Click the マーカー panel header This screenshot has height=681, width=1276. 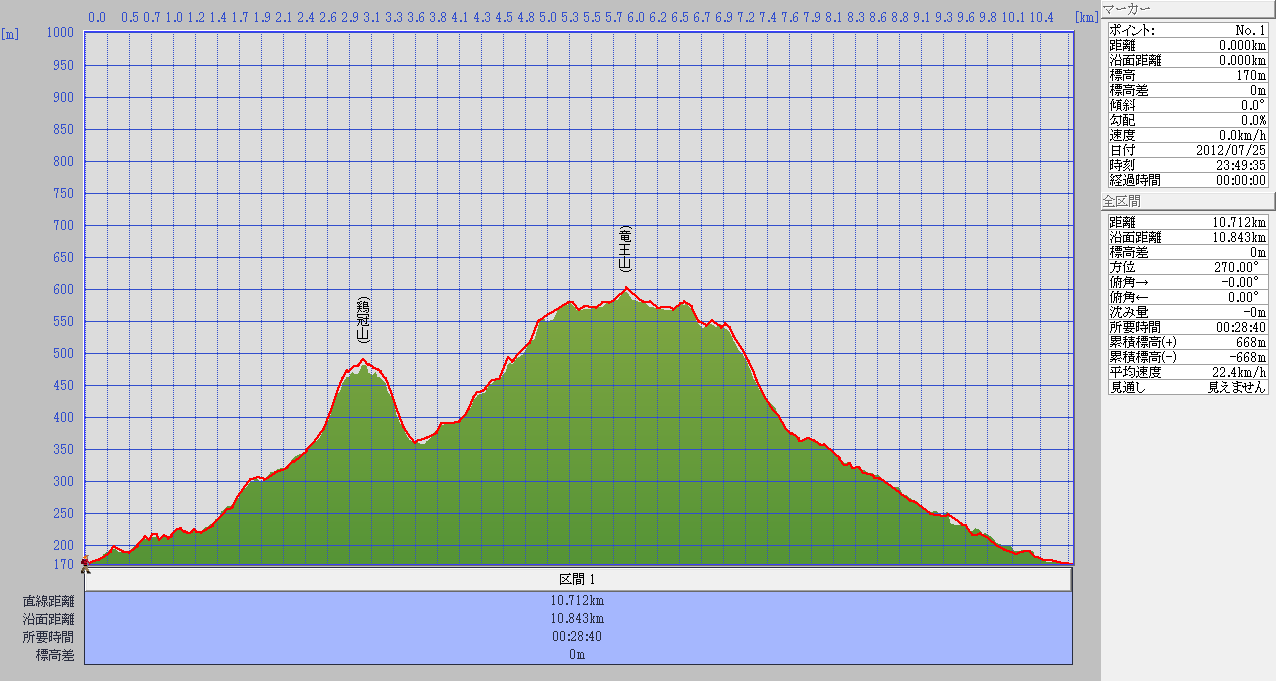click(x=1187, y=9)
